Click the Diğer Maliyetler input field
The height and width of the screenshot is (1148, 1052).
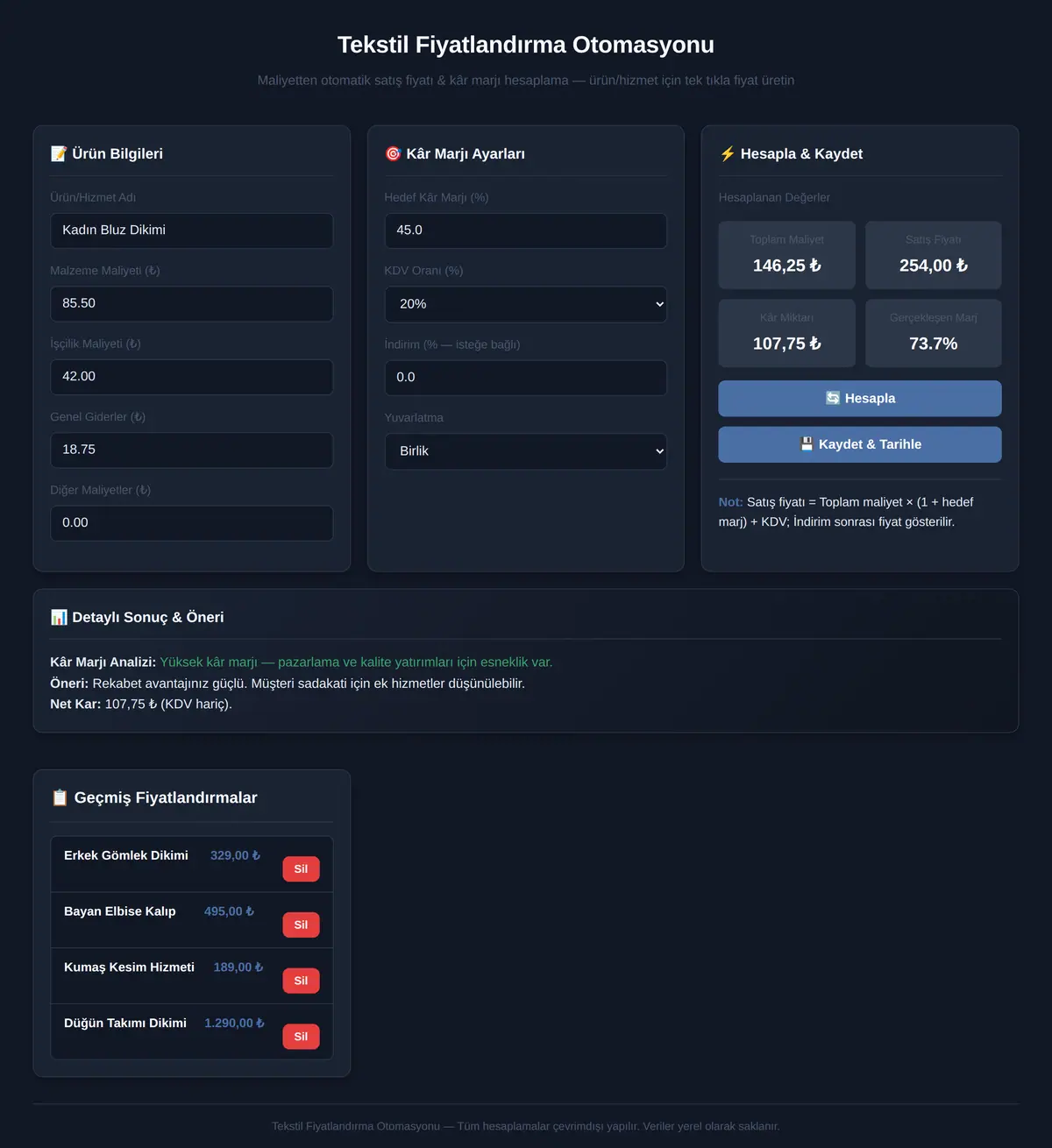192,523
